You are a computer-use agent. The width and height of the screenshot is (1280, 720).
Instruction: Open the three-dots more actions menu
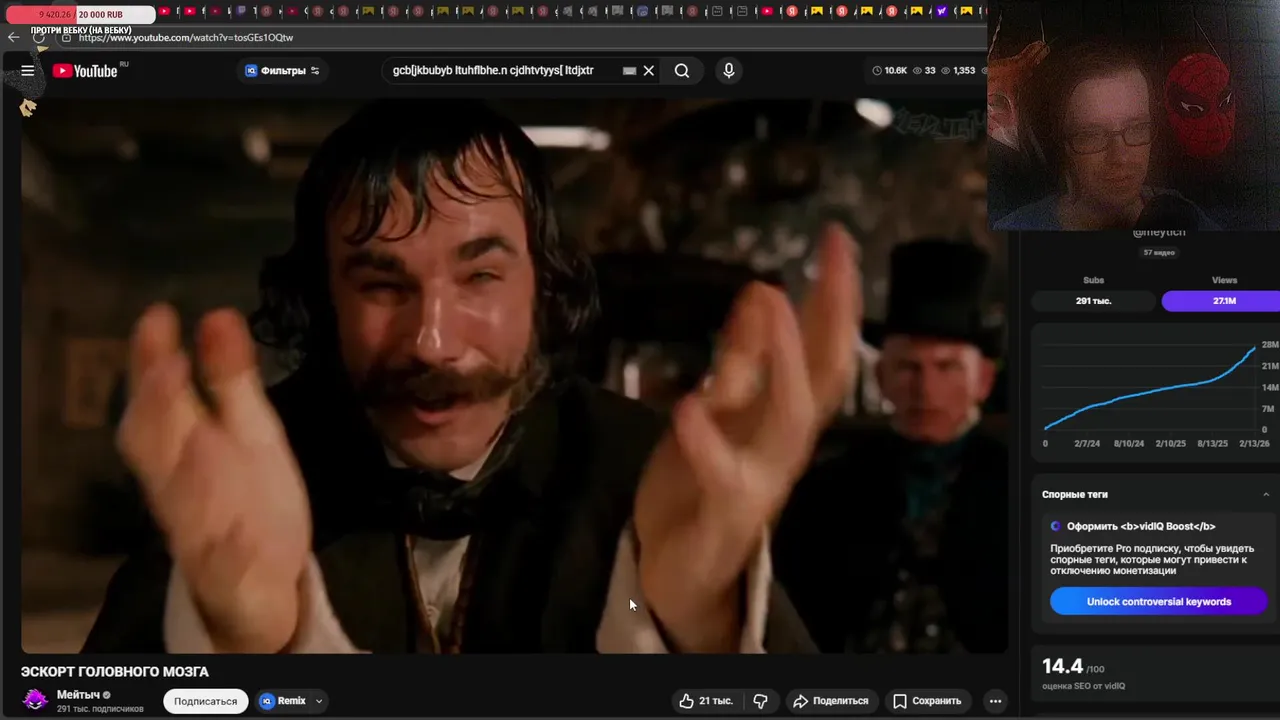click(995, 701)
